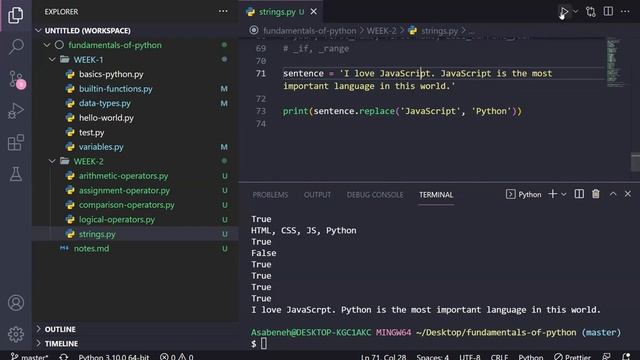Open the Source Control view
Viewport: 640px width, 360px height.
(16, 79)
